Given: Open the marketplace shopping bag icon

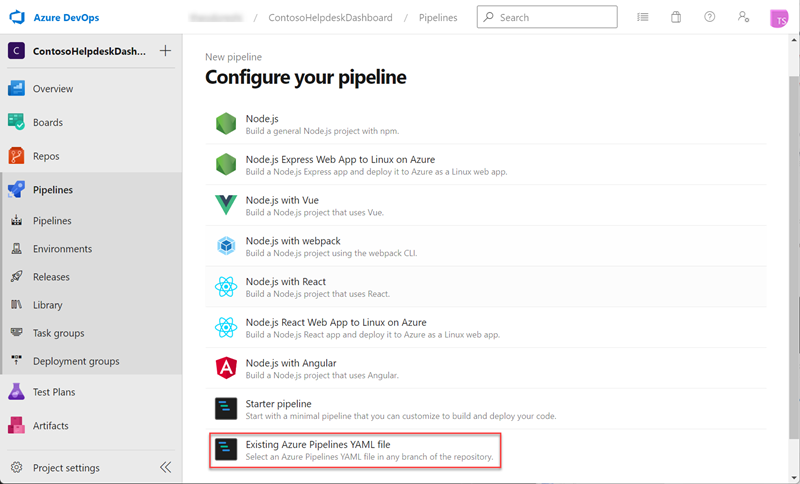Looking at the screenshot, I should tap(676, 17).
